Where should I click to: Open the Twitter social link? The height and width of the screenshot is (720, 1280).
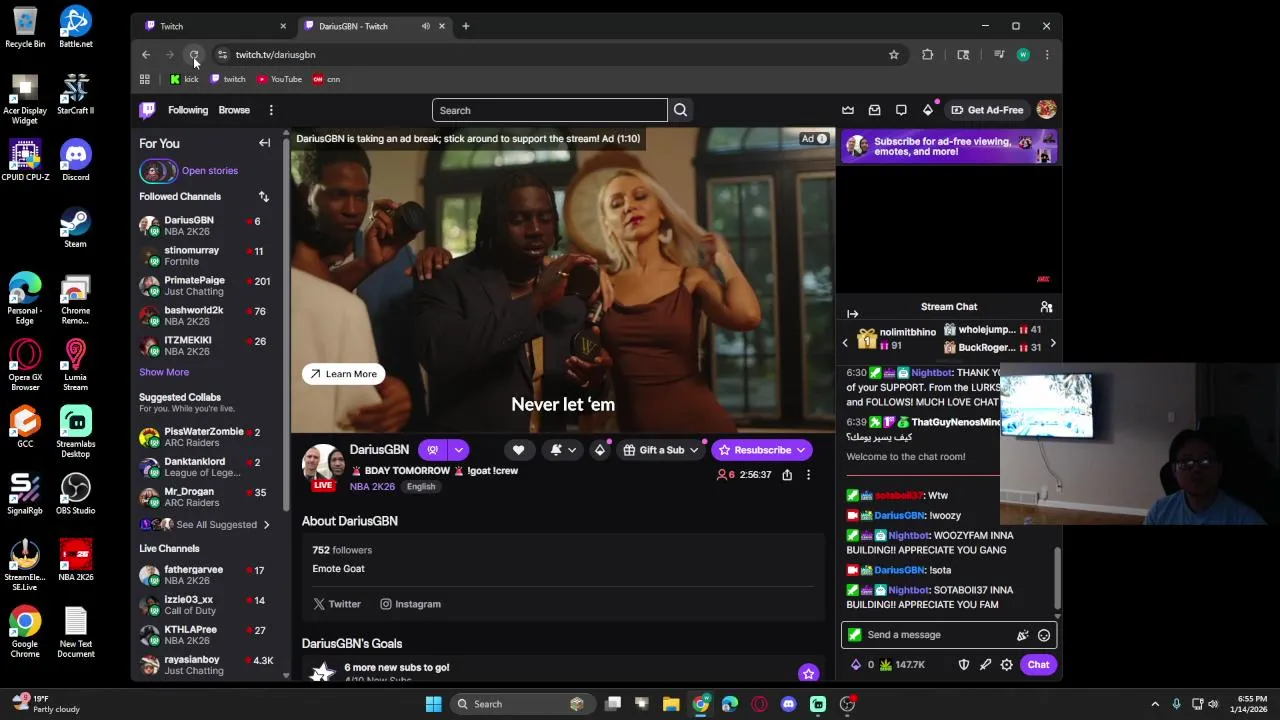pos(337,604)
